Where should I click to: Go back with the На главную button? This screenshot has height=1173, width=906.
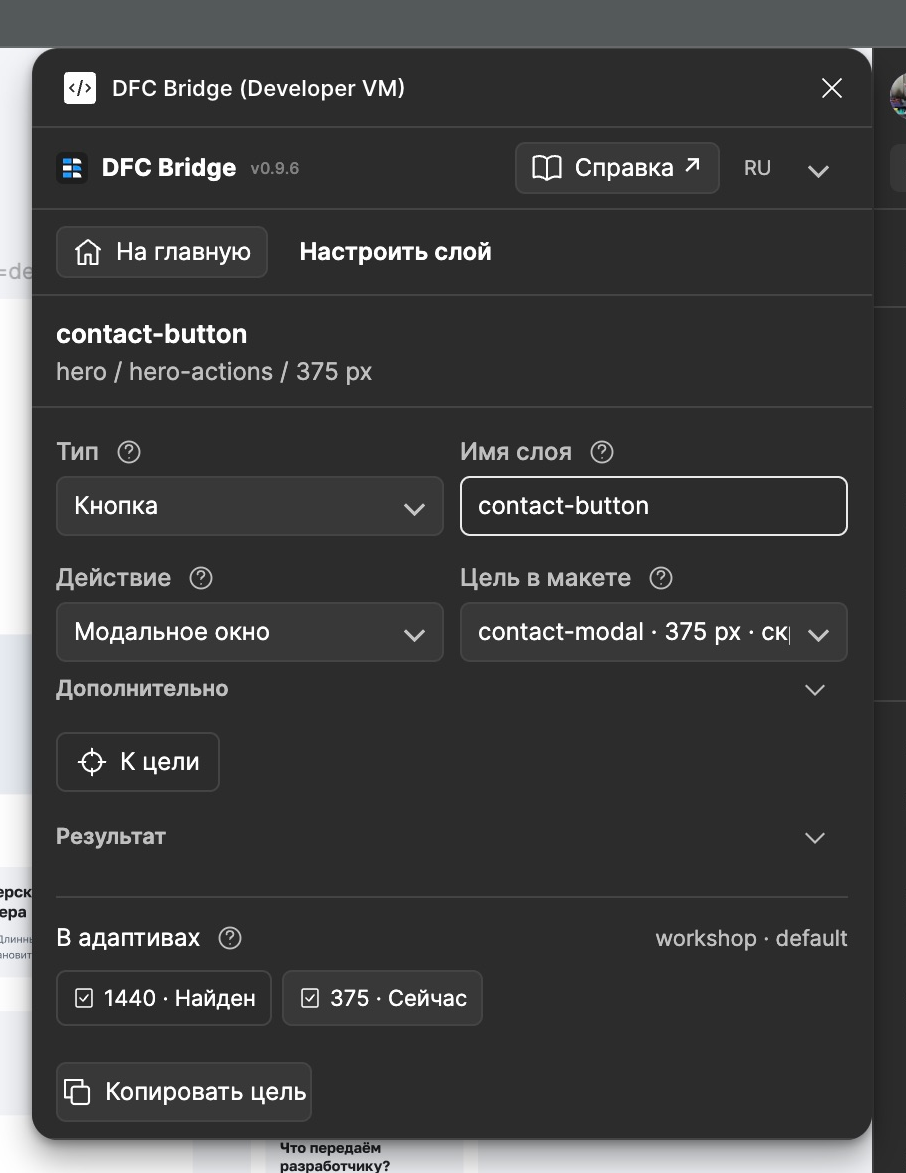pyautogui.click(x=162, y=252)
